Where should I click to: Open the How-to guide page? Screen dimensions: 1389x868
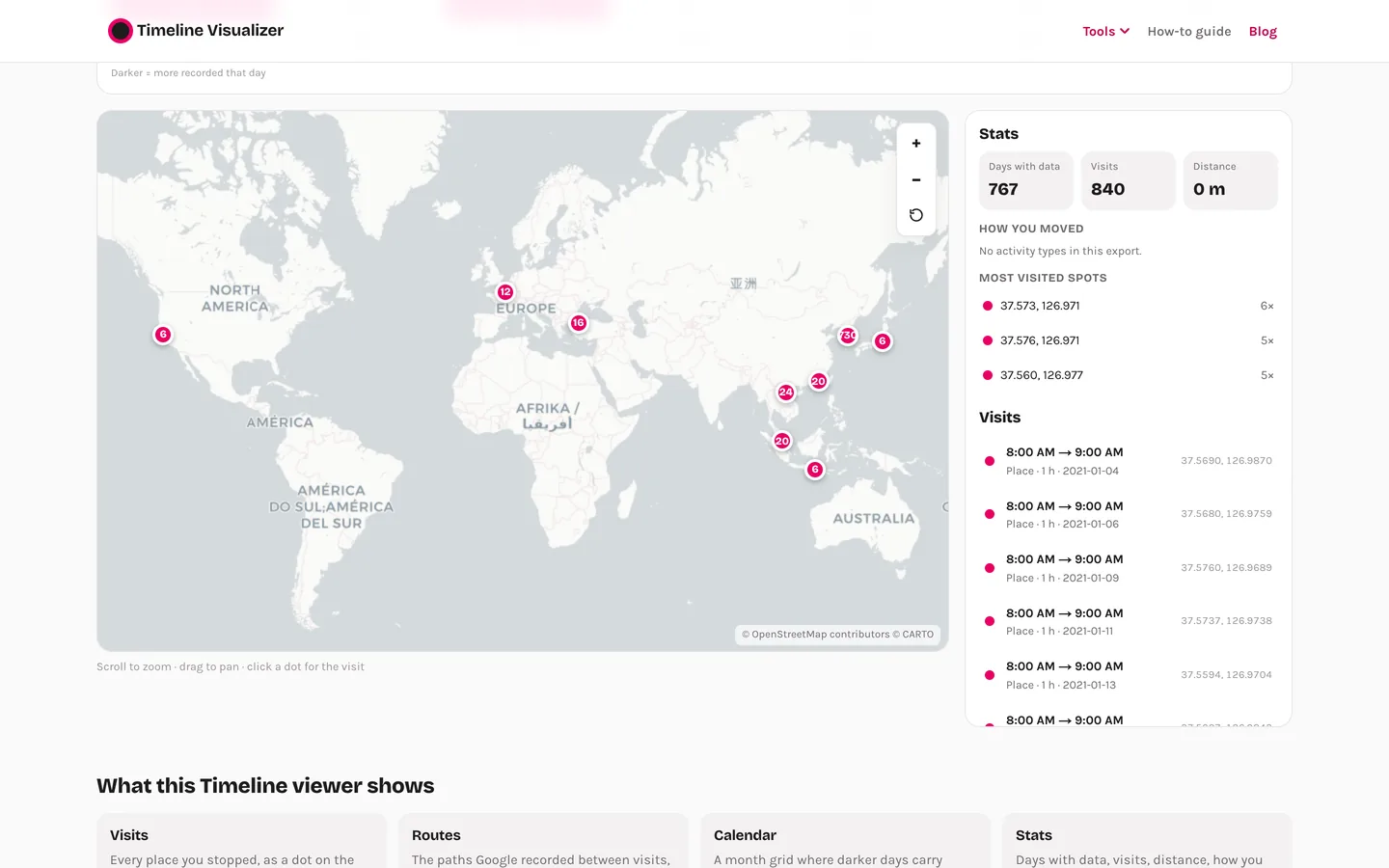click(1189, 31)
